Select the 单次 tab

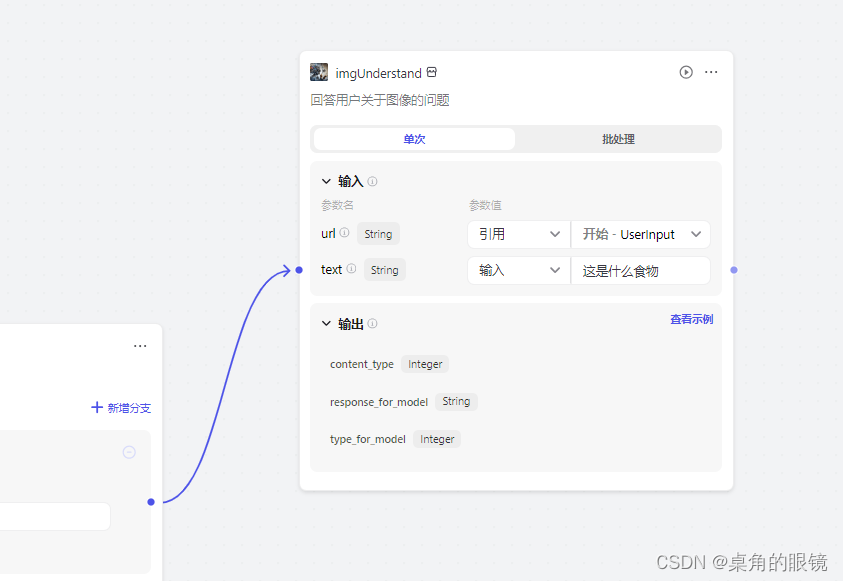coord(414,139)
